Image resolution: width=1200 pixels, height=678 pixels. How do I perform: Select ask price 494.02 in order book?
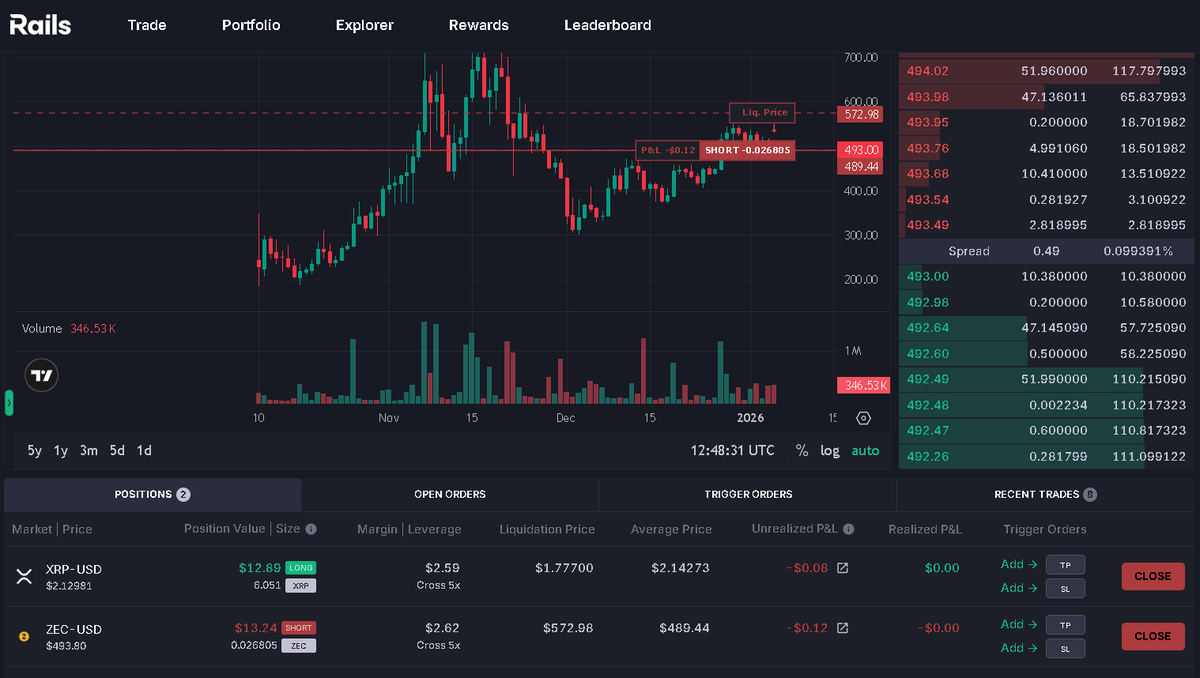point(928,71)
